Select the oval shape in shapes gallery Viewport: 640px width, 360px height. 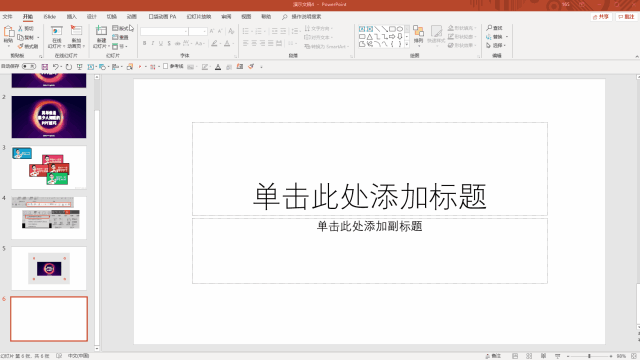pos(400,29)
